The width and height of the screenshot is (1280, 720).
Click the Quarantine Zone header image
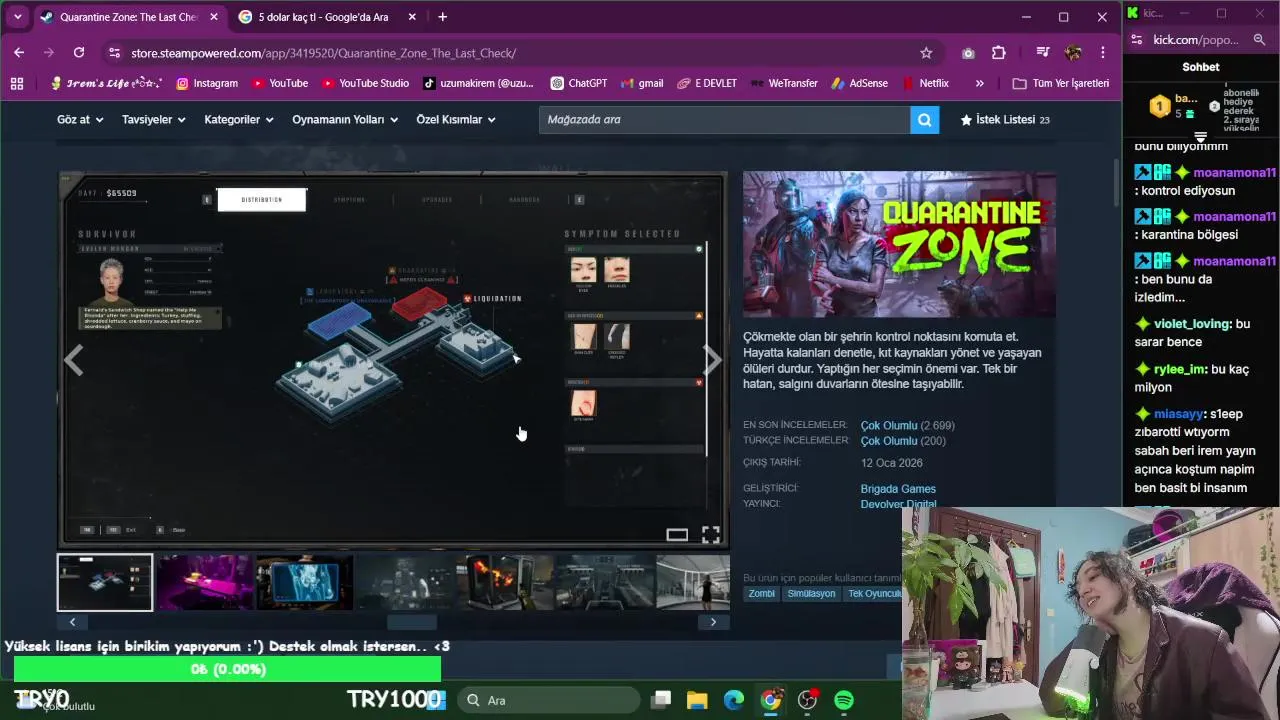pos(899,245)
